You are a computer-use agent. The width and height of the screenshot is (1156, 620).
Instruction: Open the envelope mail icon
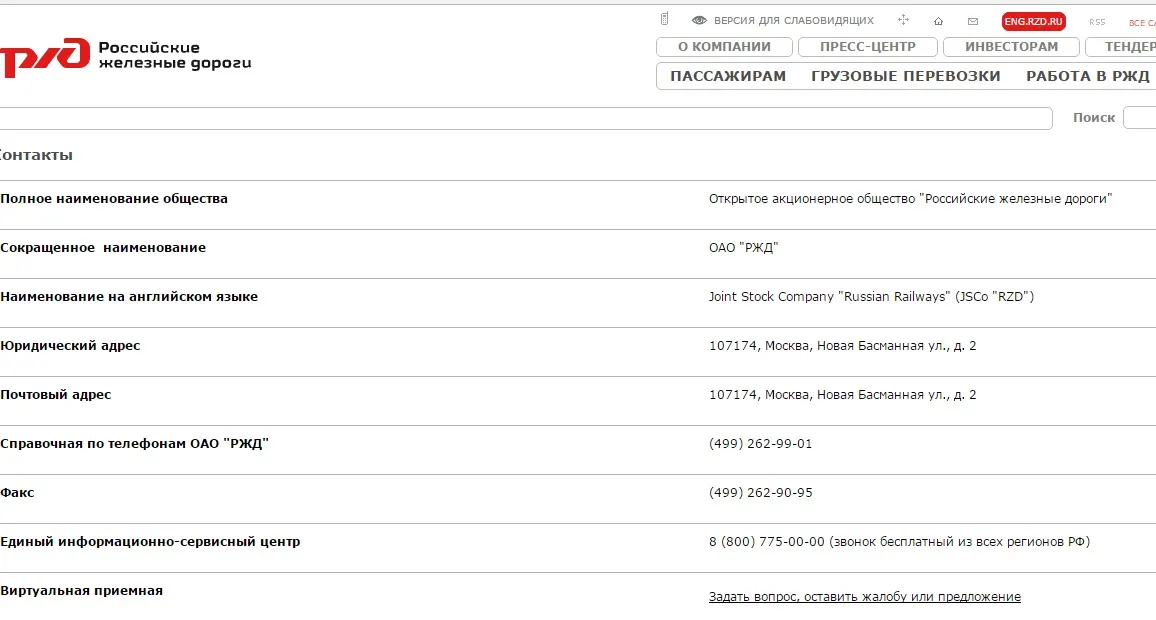(973, 21)
